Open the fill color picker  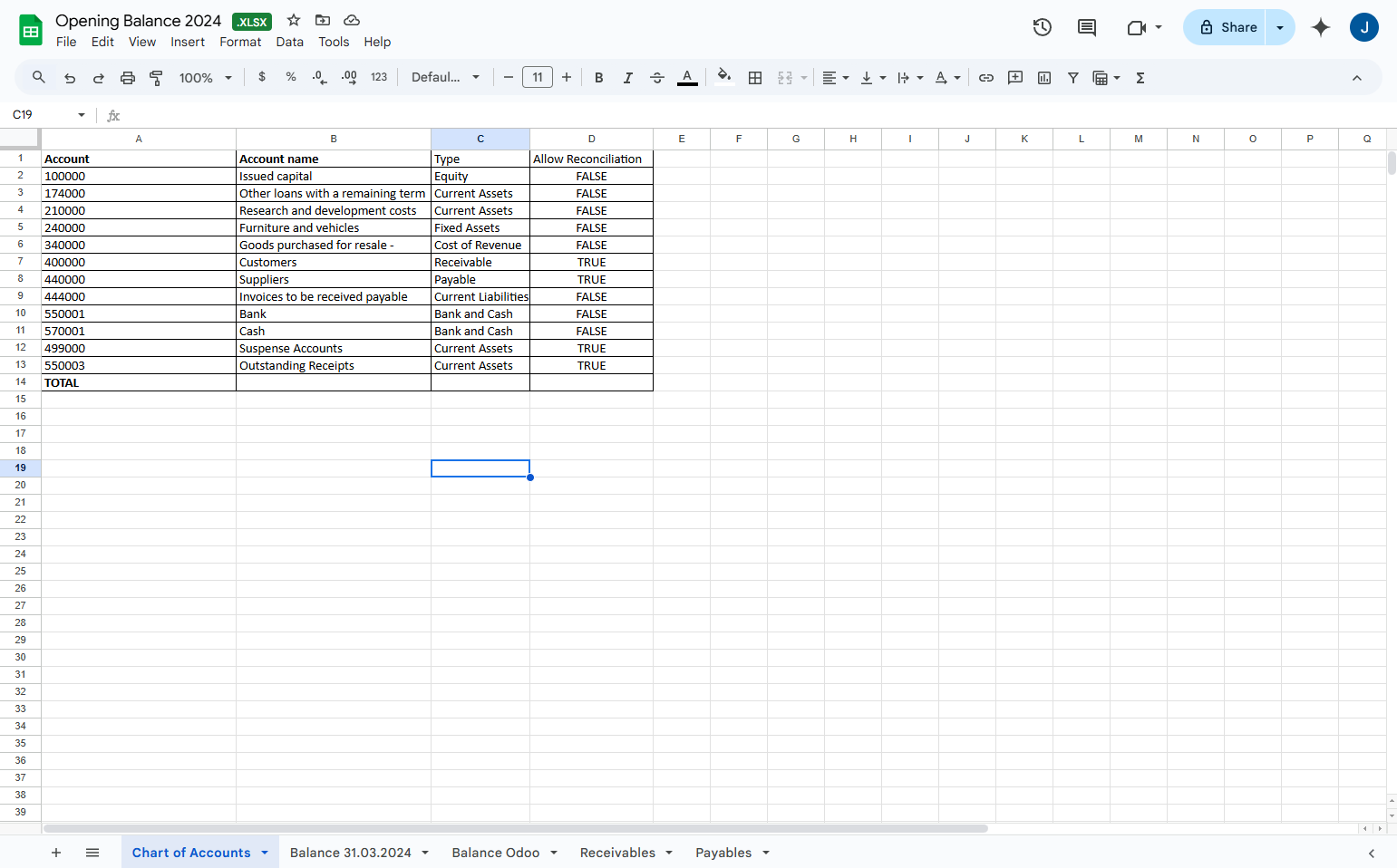(723, 77)
